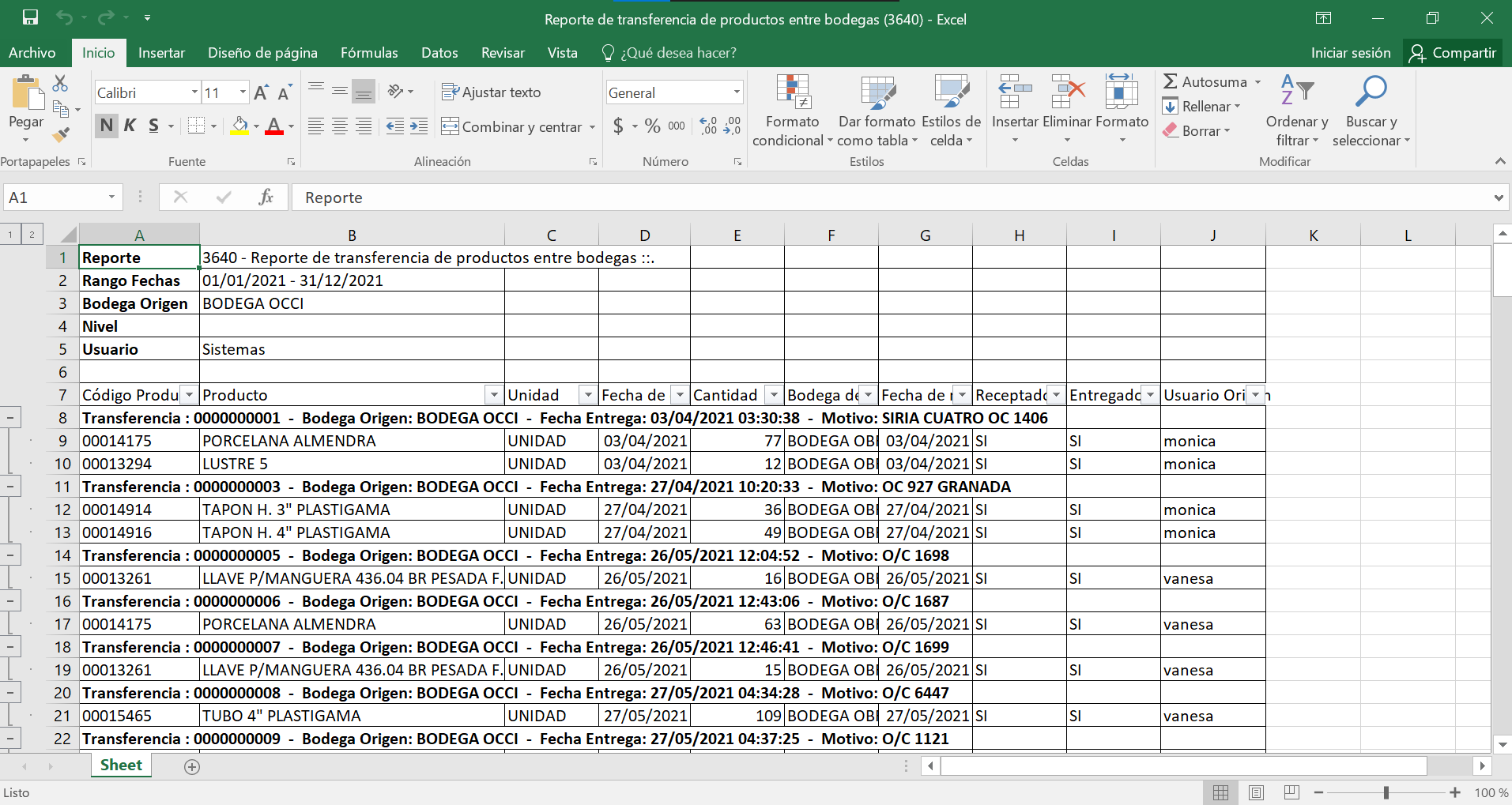Toggle italic (K) formatting
Viewport: 1512px width, 805px height.
130,126
